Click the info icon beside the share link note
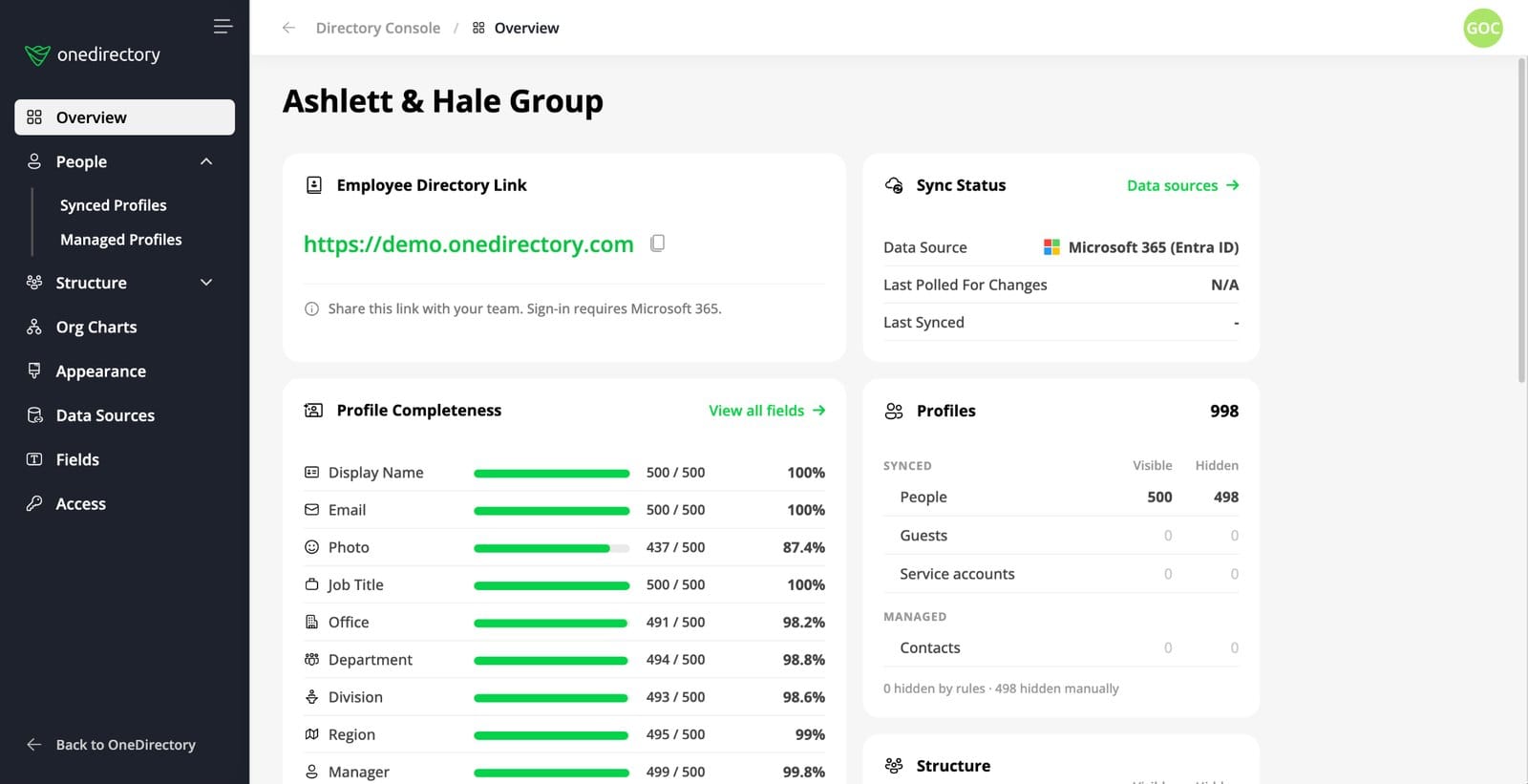Screen dimensions: 1528x784 (x=311, y=308)
